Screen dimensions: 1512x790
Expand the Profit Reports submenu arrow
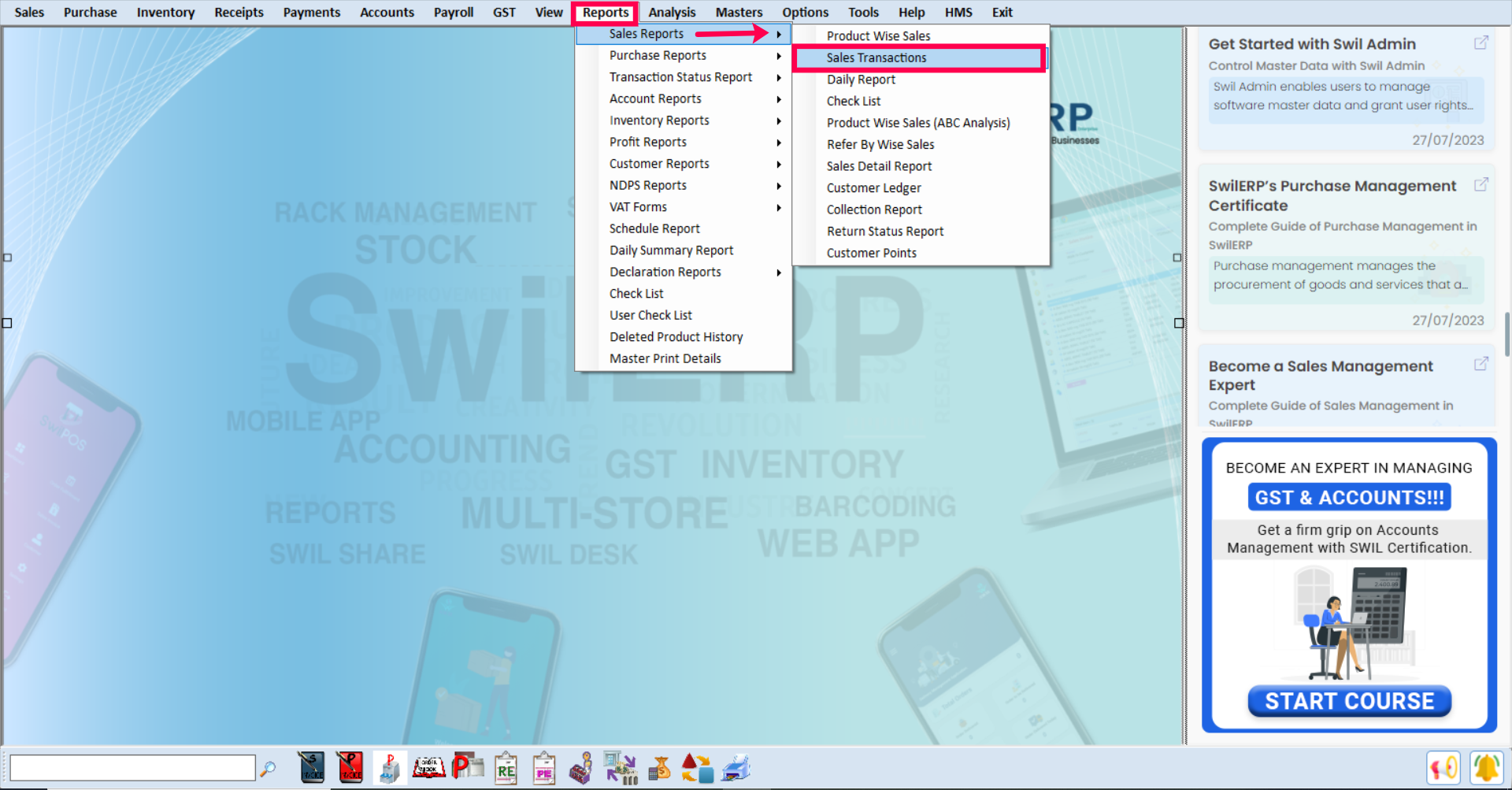click(779, 143)
